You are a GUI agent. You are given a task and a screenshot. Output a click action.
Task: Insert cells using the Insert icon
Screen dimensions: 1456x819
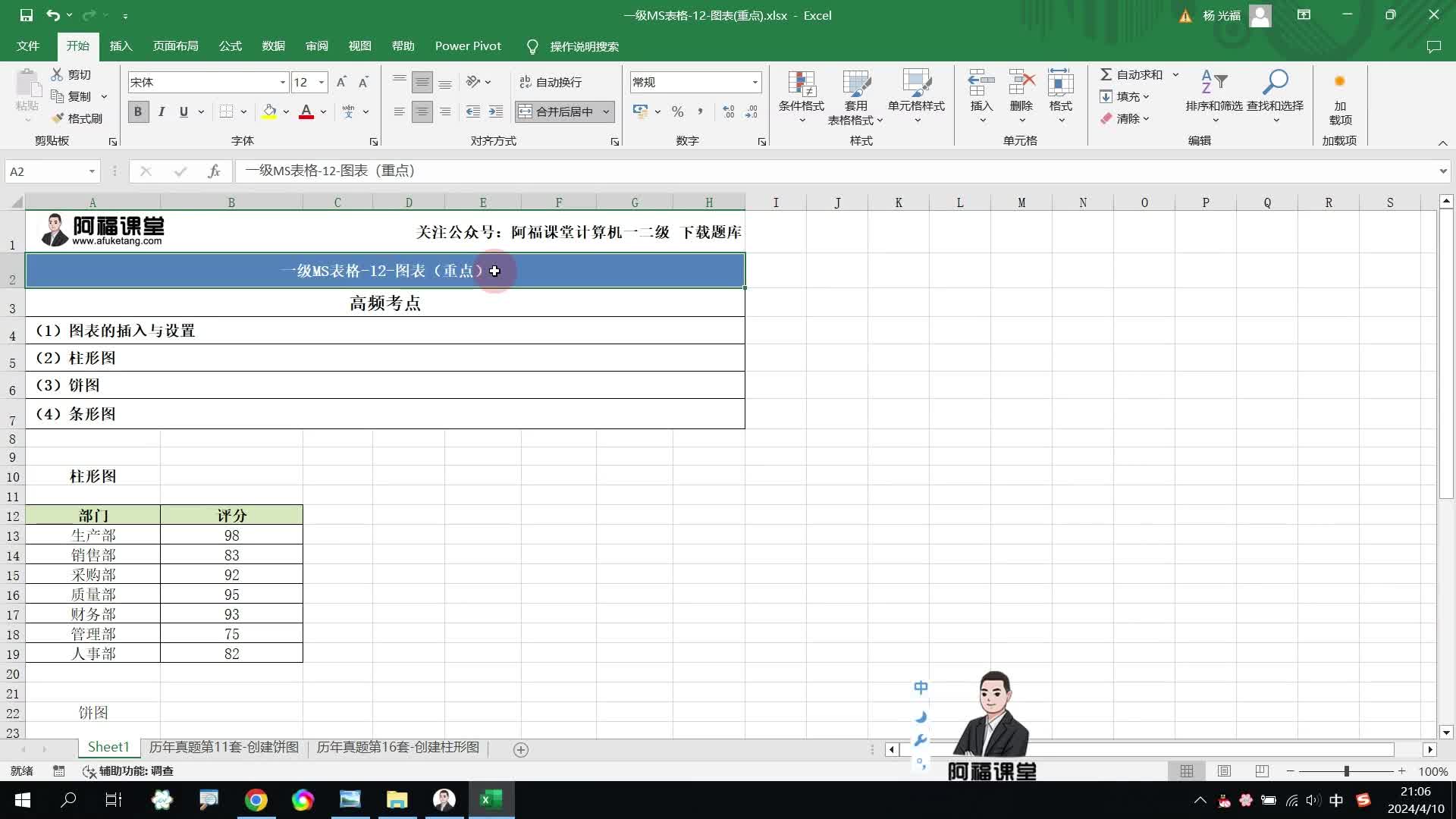pyautogui.click(x=981, y=82)
